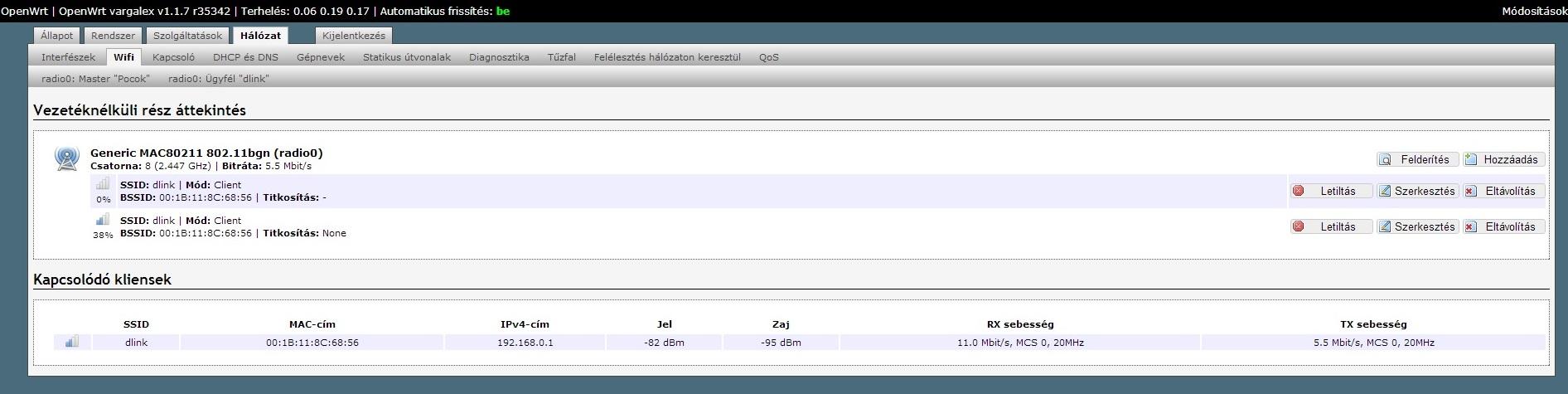The height and width of the screenshot is (394, 1568).
Task: Click the Jel column header
Action: coord(664,324)
